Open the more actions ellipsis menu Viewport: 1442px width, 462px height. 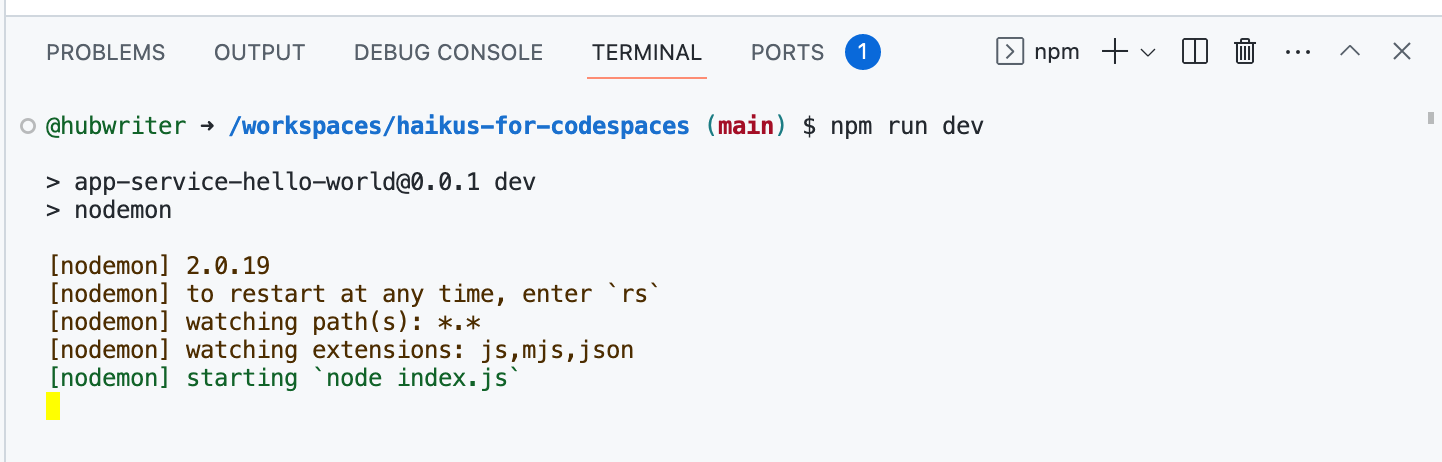point(1298,52)
